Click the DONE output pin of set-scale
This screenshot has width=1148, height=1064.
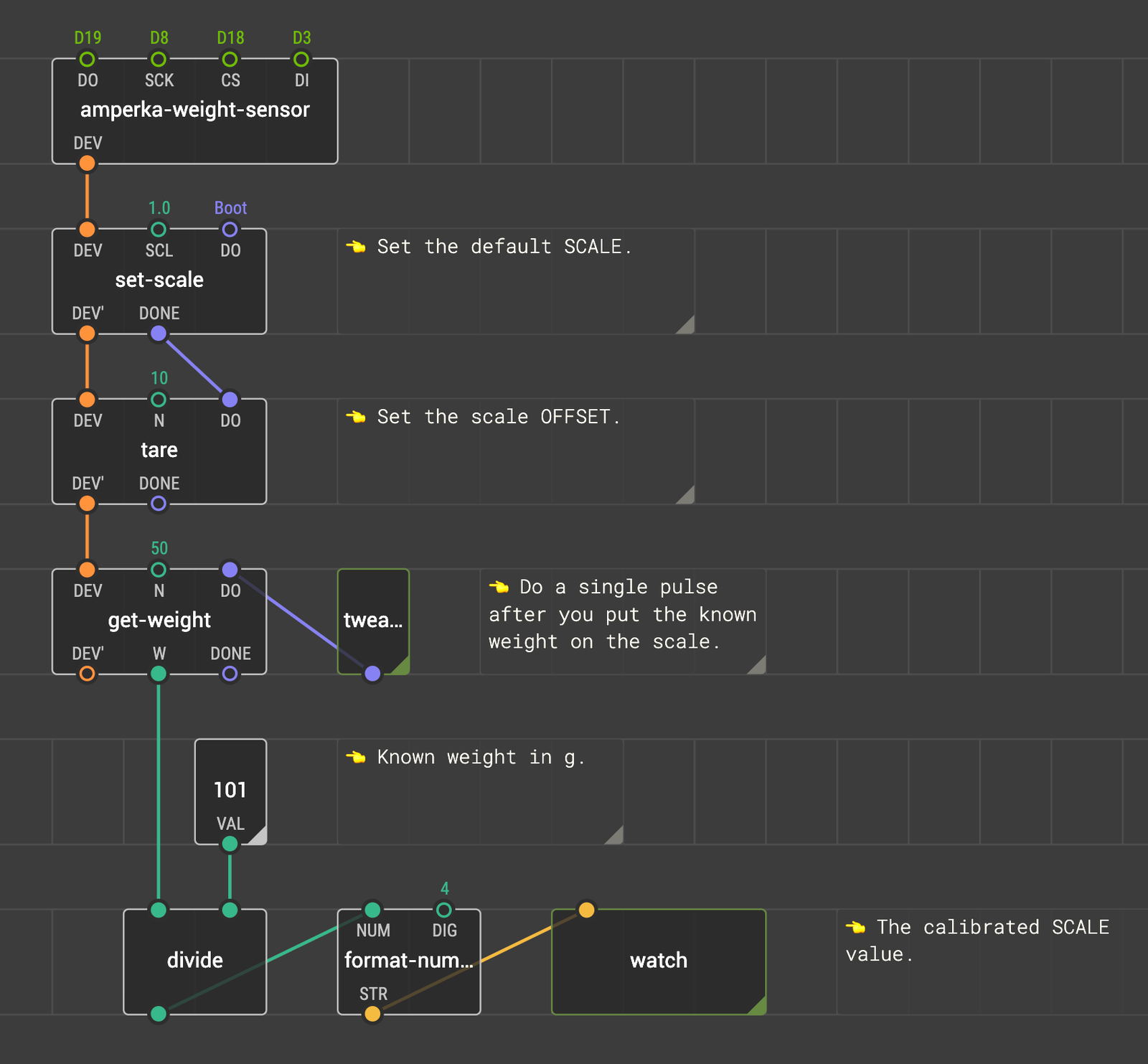click(159, 334)
